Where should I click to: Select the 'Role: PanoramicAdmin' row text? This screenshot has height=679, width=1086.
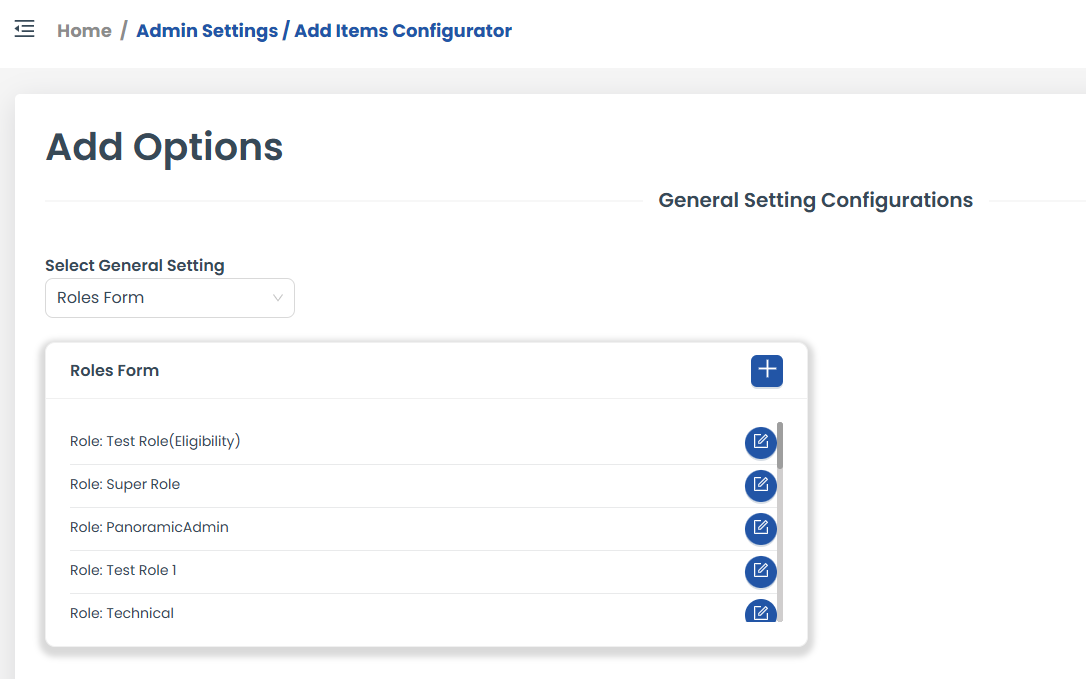point(149,527)
